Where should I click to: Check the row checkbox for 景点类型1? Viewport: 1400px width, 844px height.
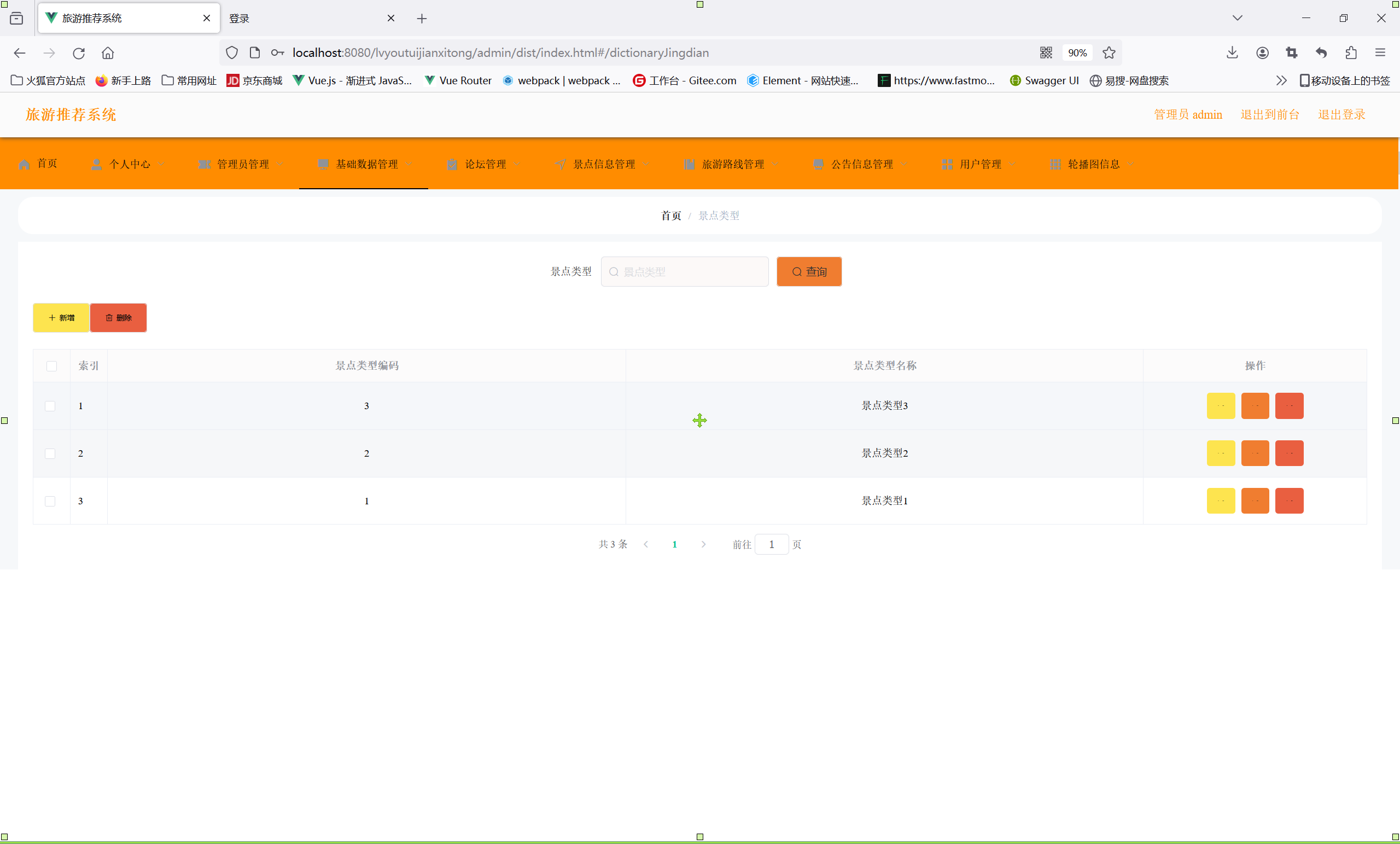(50, 501)
